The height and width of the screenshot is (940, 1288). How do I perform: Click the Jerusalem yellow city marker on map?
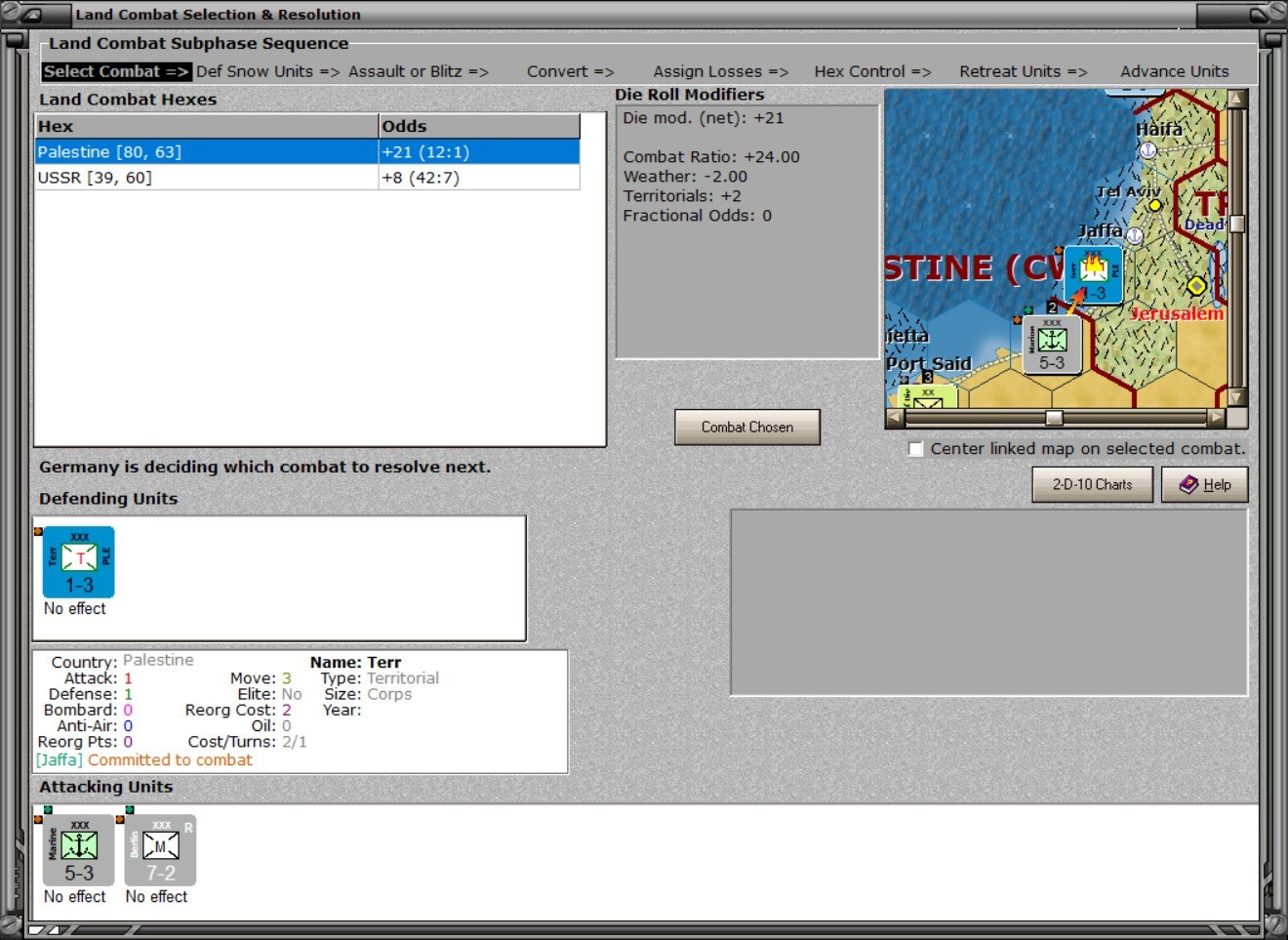tap(1196, 286)
